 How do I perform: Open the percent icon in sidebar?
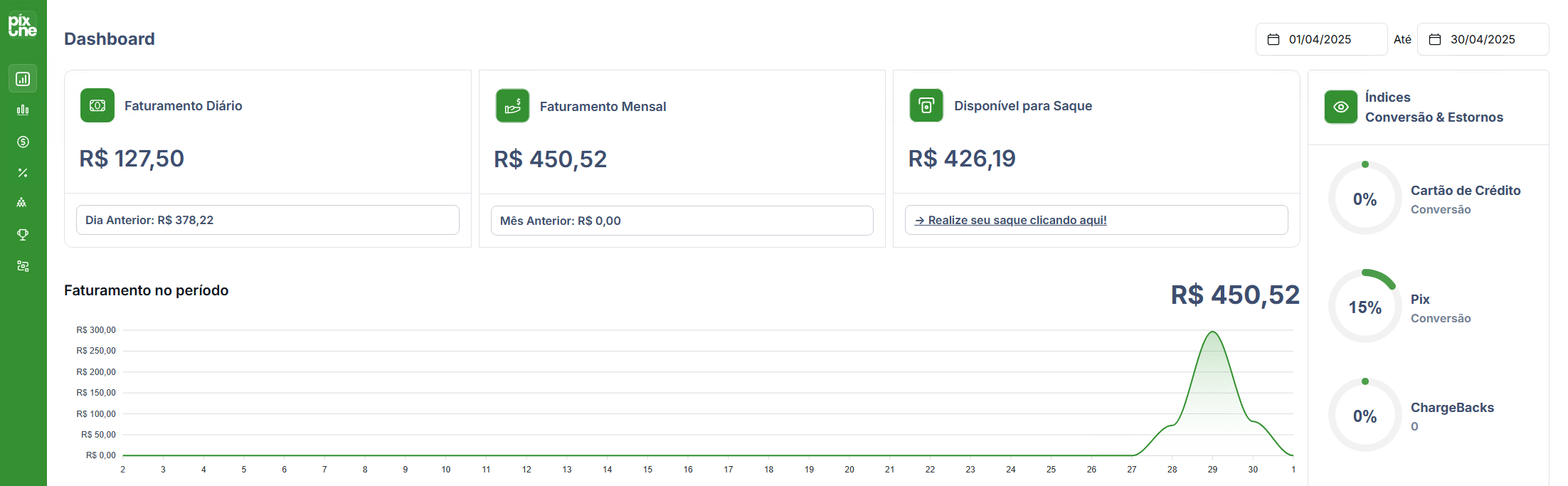(23, 173)
